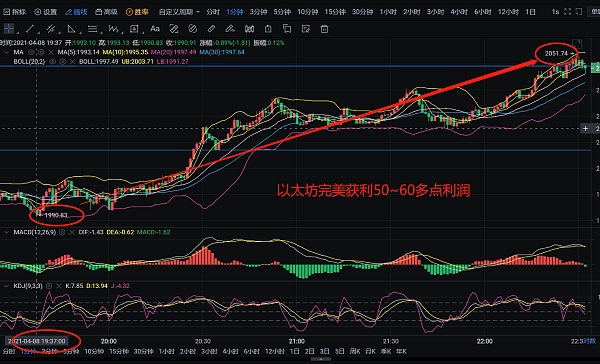Select top 3分钟 period tab
This screenshot has width=600, height=364.
coord(258,12)
